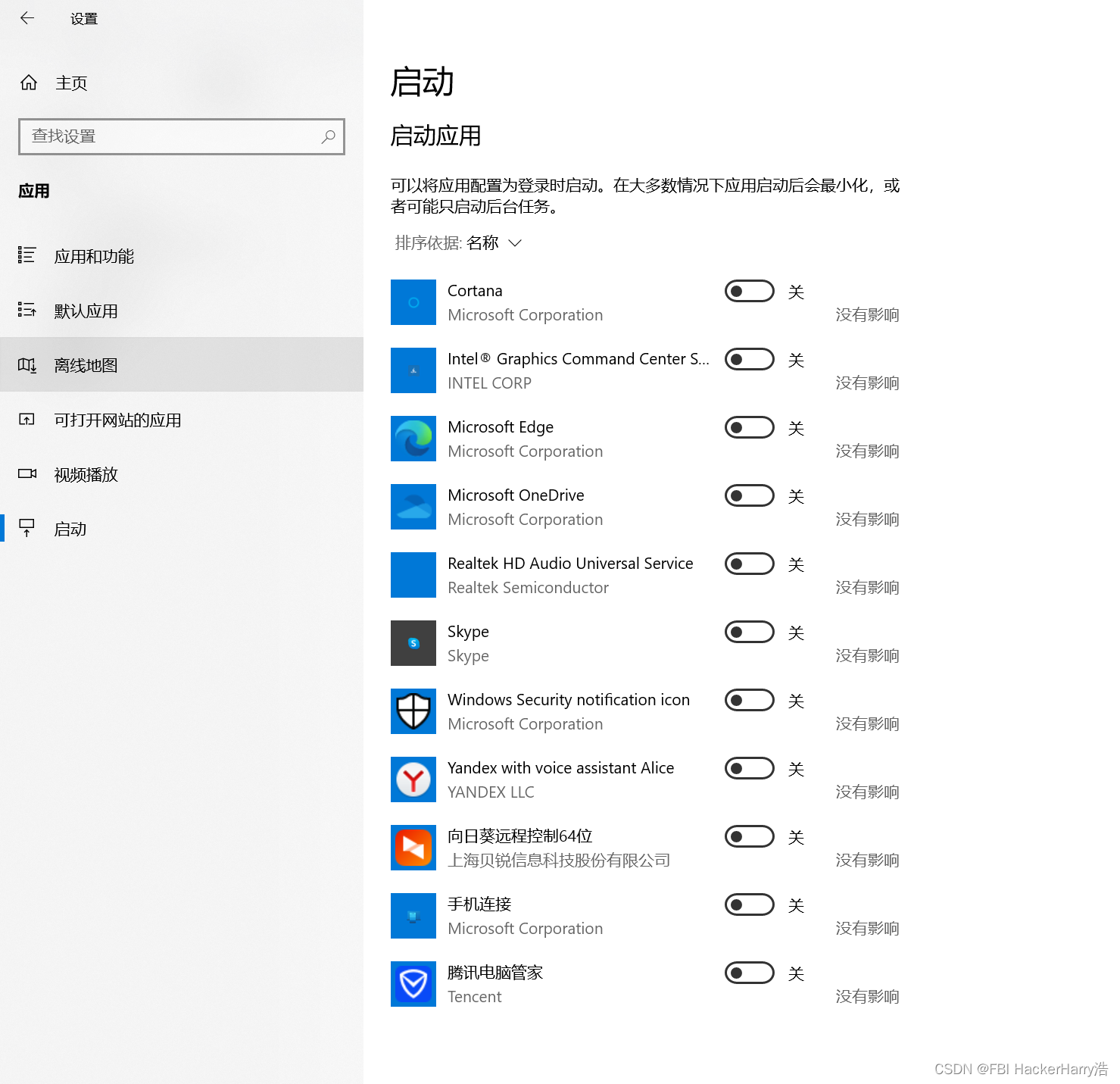Turn on 向日葵远程控制64位 startup toggle

point(750,836)
